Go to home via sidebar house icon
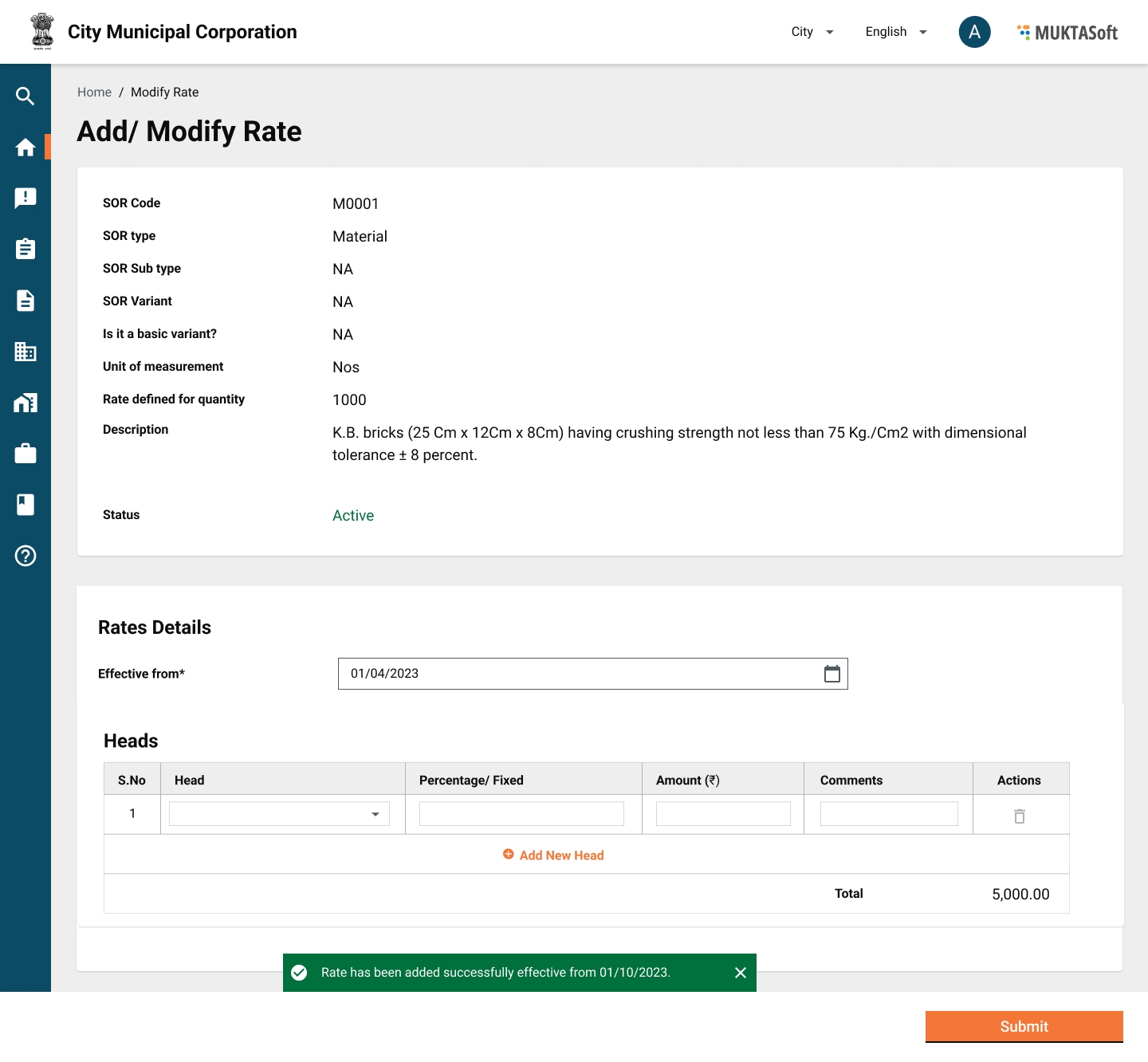 click(x=26, y=147)
